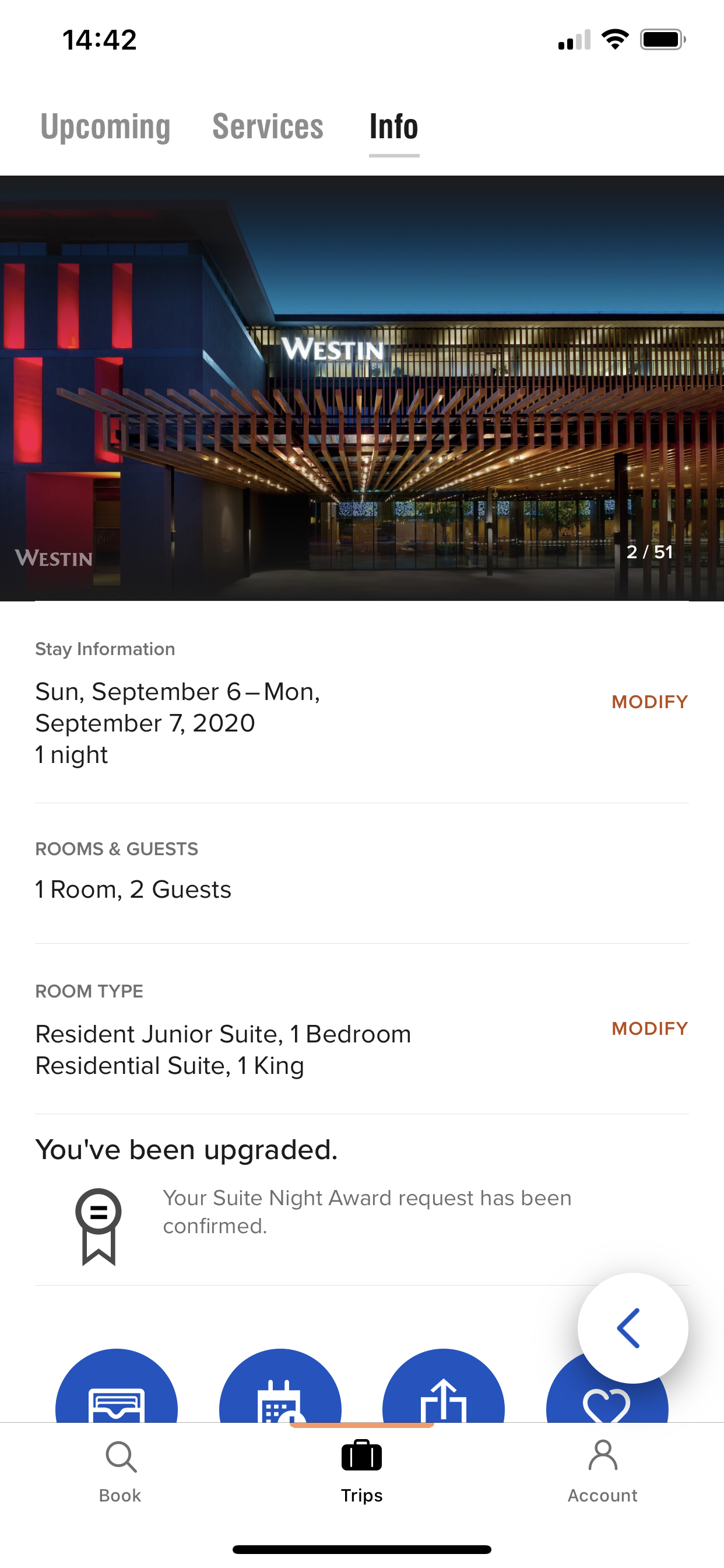724x1568 pixels.
Task: Tap the Resident Junior Suite room description
Action: (223, 1050)
